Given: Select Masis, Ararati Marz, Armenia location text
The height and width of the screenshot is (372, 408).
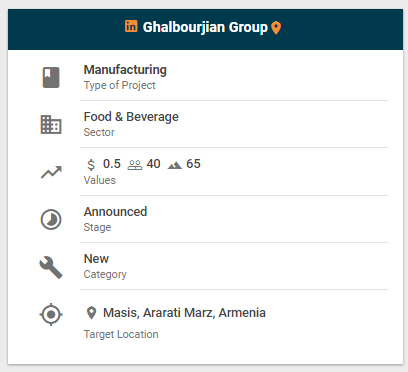Looking at the screenshot, I should 184,313.
